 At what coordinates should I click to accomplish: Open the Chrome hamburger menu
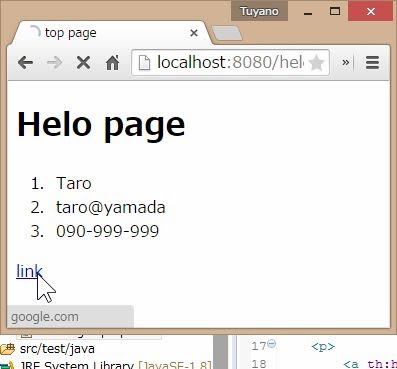click(372, 62)
